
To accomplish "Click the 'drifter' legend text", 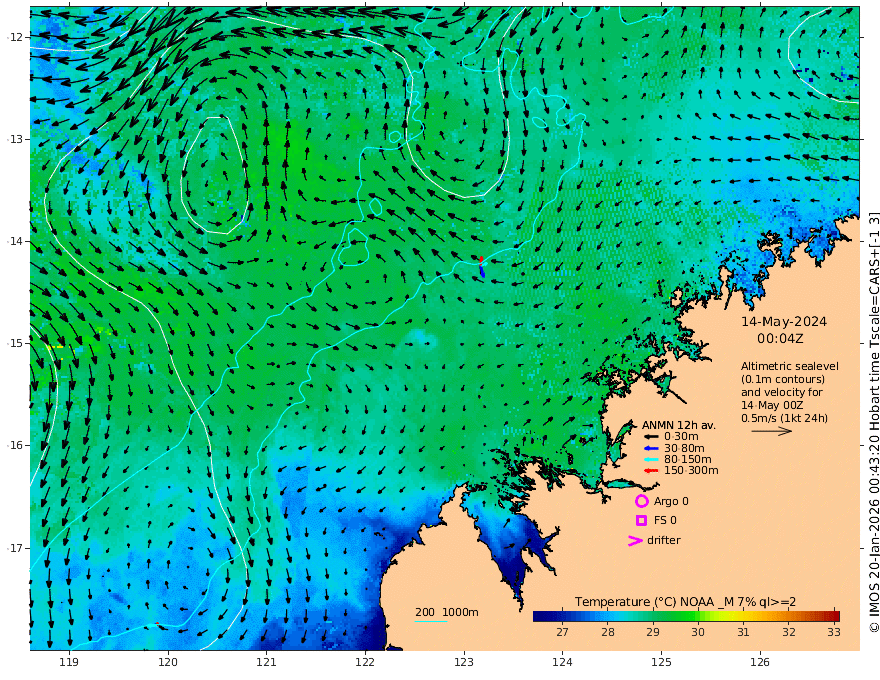I will coord(664,540).
